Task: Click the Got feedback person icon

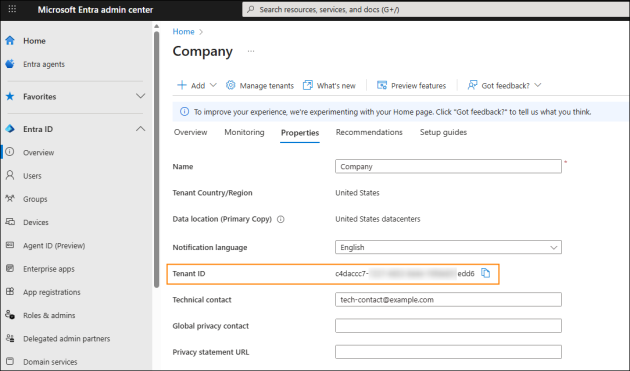Action: [x=472, y=85]
